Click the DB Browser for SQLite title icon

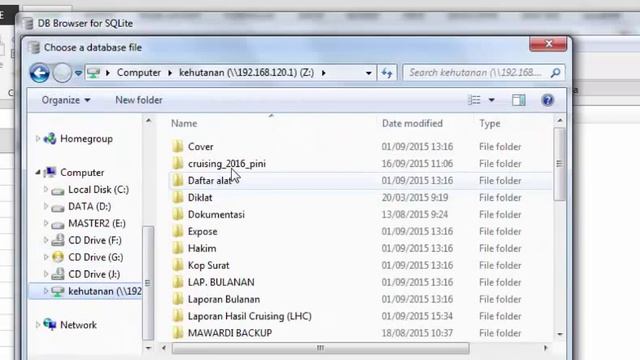pyautogui.click(x=28, y=23)
